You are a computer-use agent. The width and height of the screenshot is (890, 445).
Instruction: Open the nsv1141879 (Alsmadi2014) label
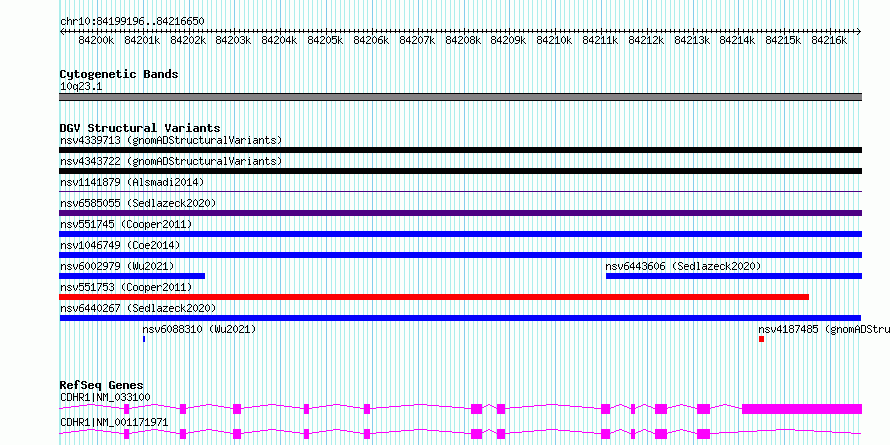pos(132,182)
